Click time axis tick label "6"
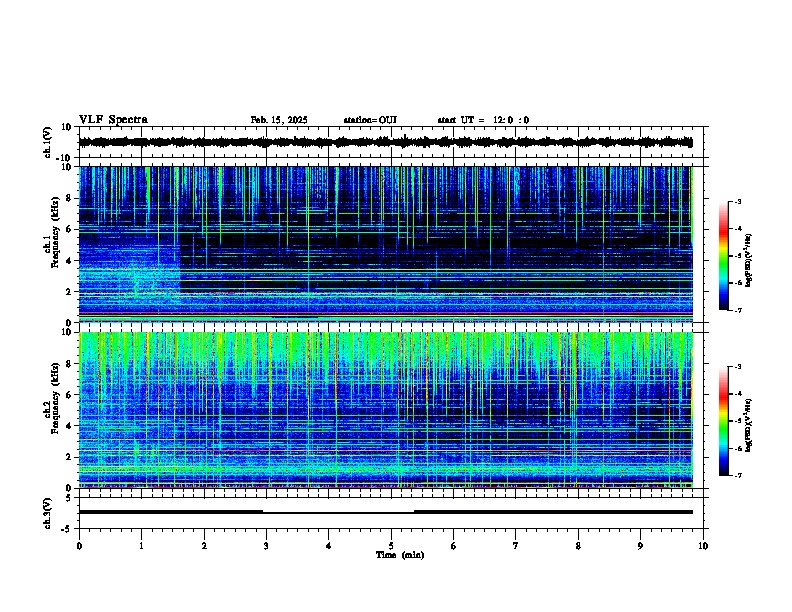This screenshot has height=612, width=792. [x=453, y=546]
